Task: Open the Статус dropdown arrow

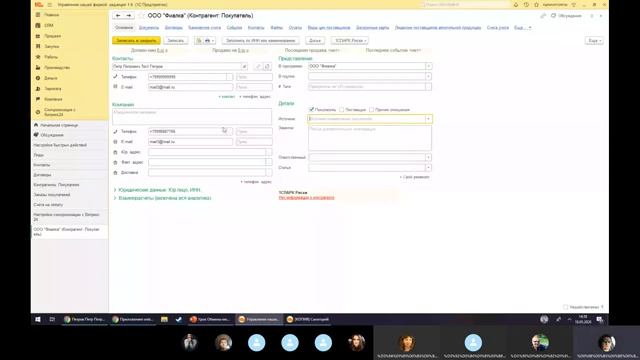Action: [429, 167]
